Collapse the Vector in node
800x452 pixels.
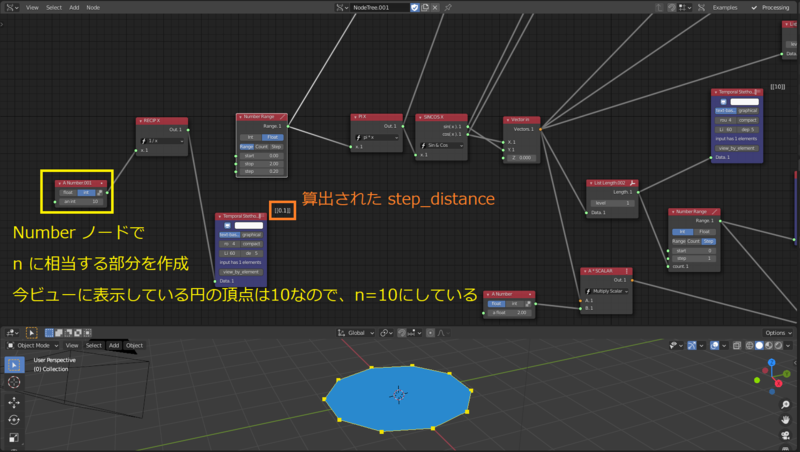507,120
